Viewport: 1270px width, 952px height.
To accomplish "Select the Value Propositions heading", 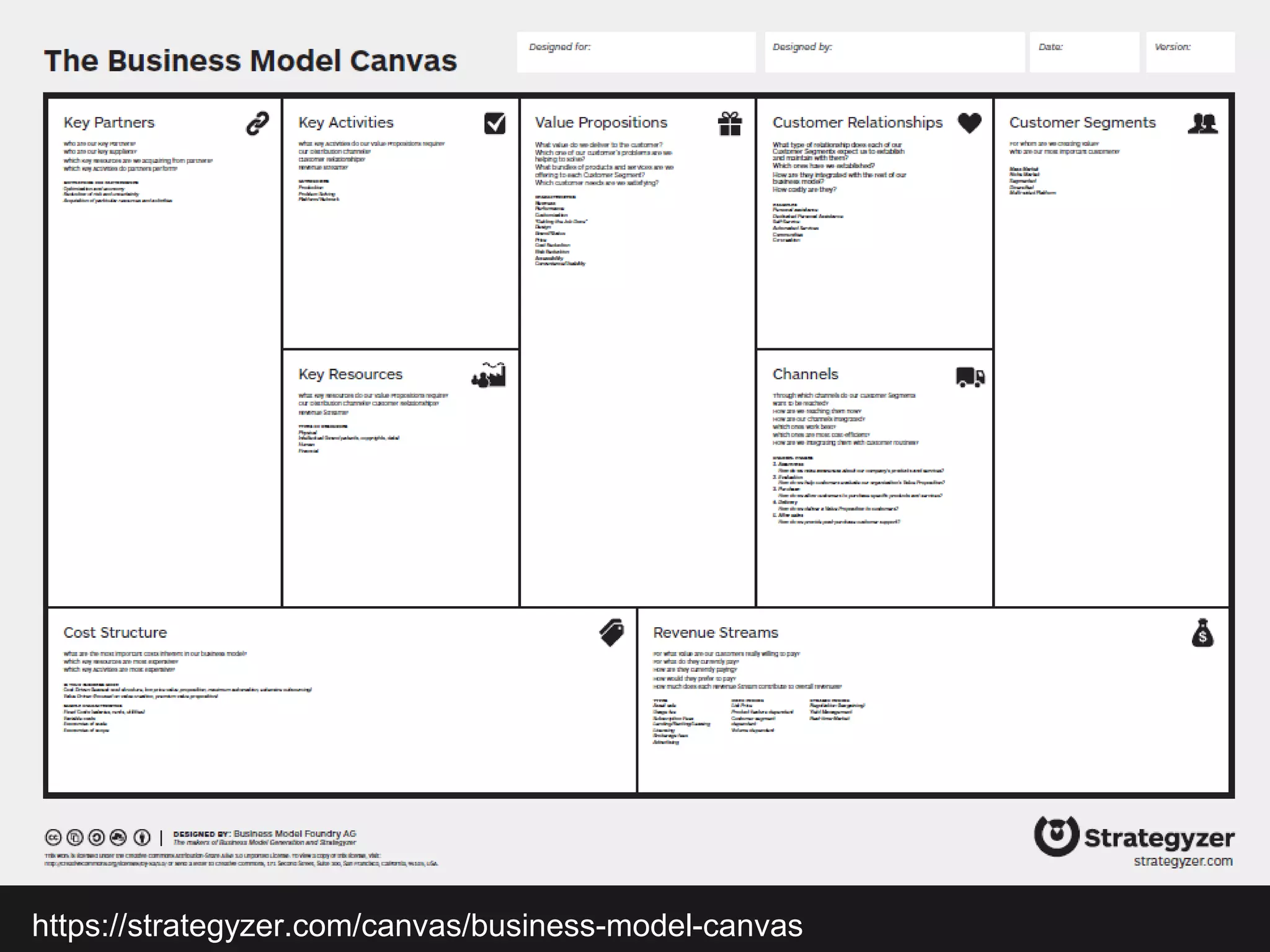I will coord(601,122).
